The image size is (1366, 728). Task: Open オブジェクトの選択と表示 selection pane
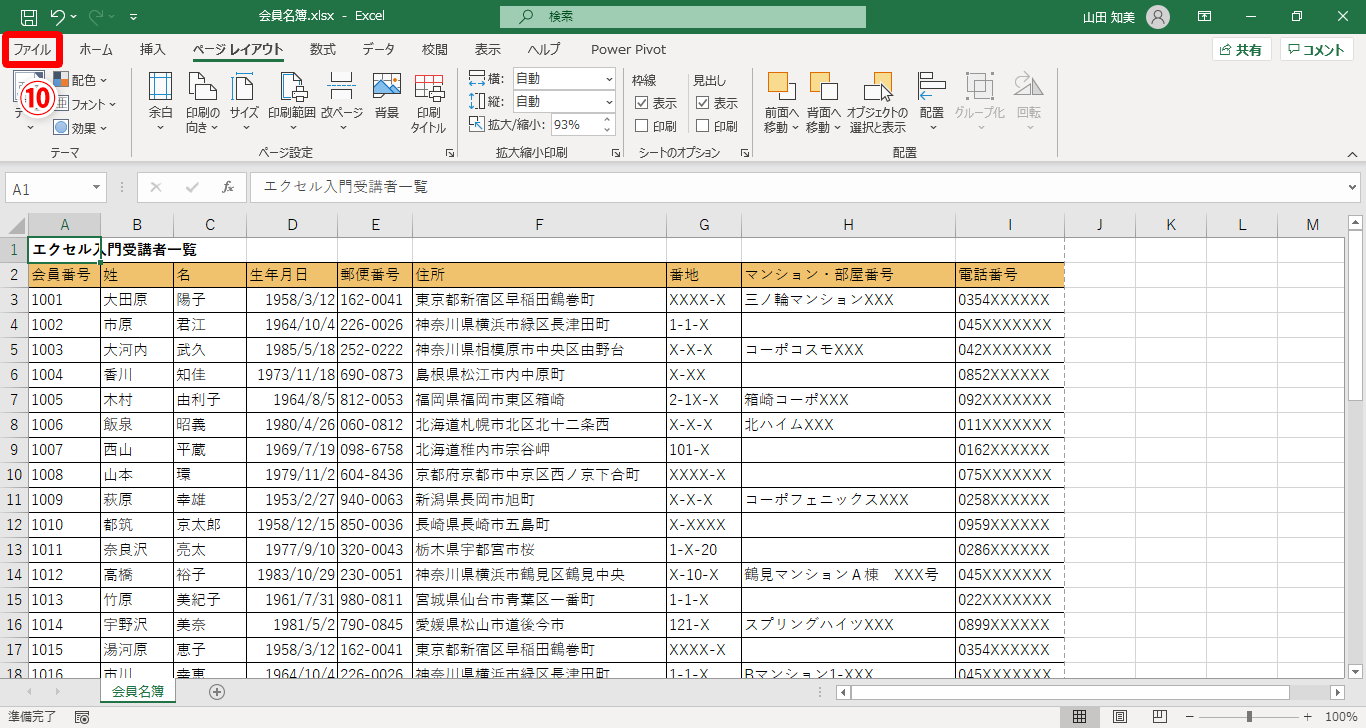(879, 103)
